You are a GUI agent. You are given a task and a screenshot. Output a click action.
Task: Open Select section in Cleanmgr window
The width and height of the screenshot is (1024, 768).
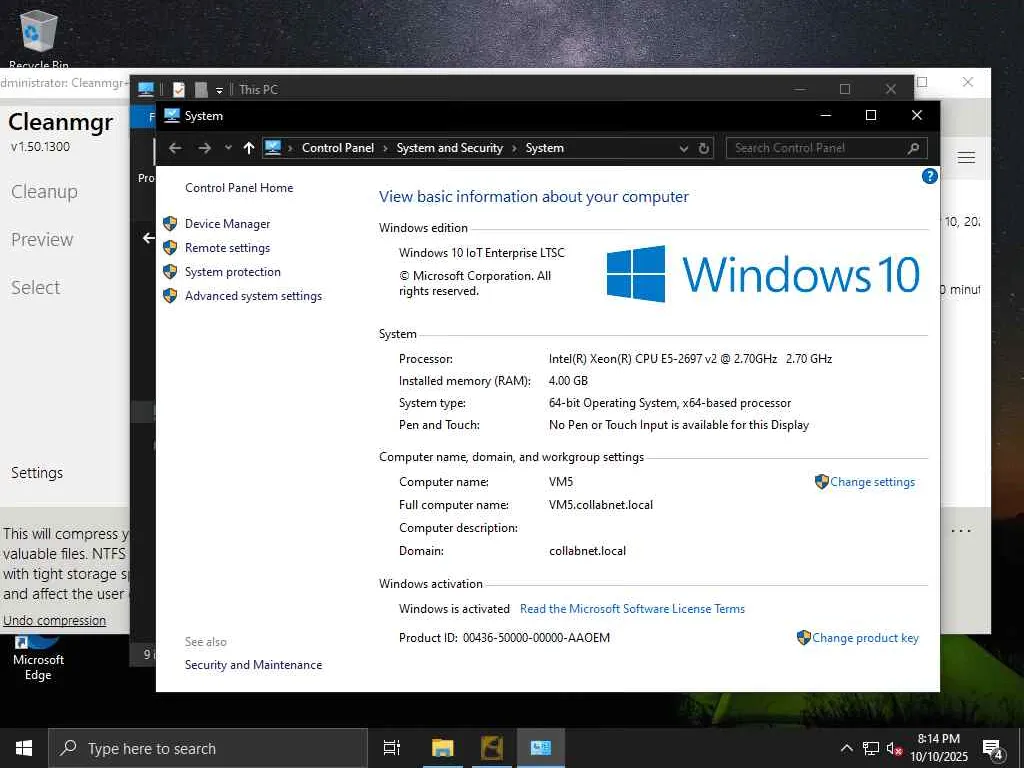(x=35, y=287)
